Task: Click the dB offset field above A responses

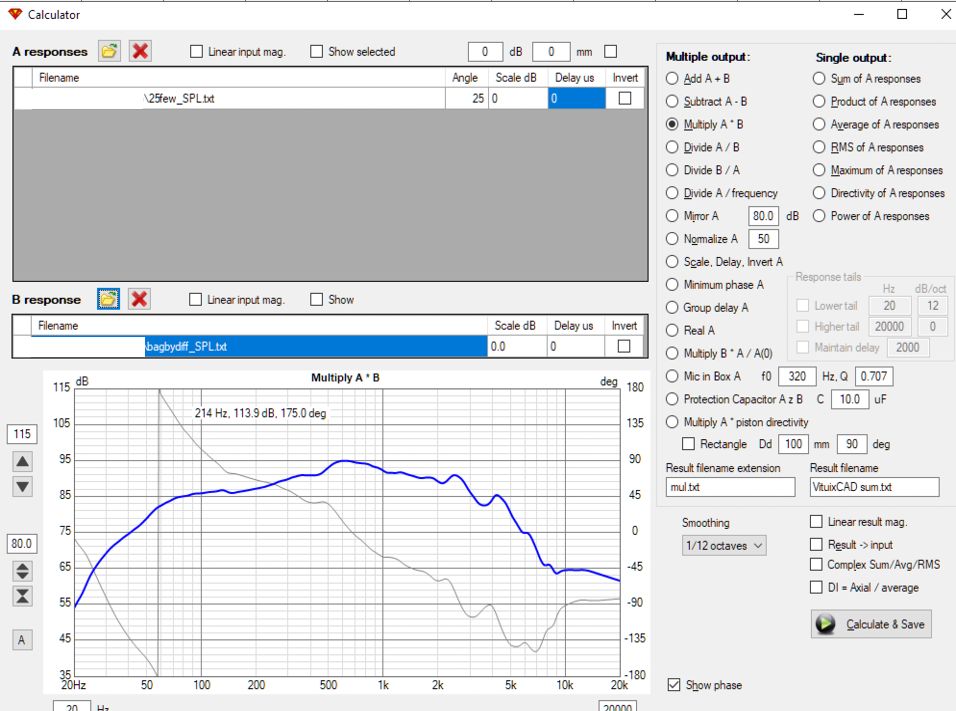Action: click(485, 52)
